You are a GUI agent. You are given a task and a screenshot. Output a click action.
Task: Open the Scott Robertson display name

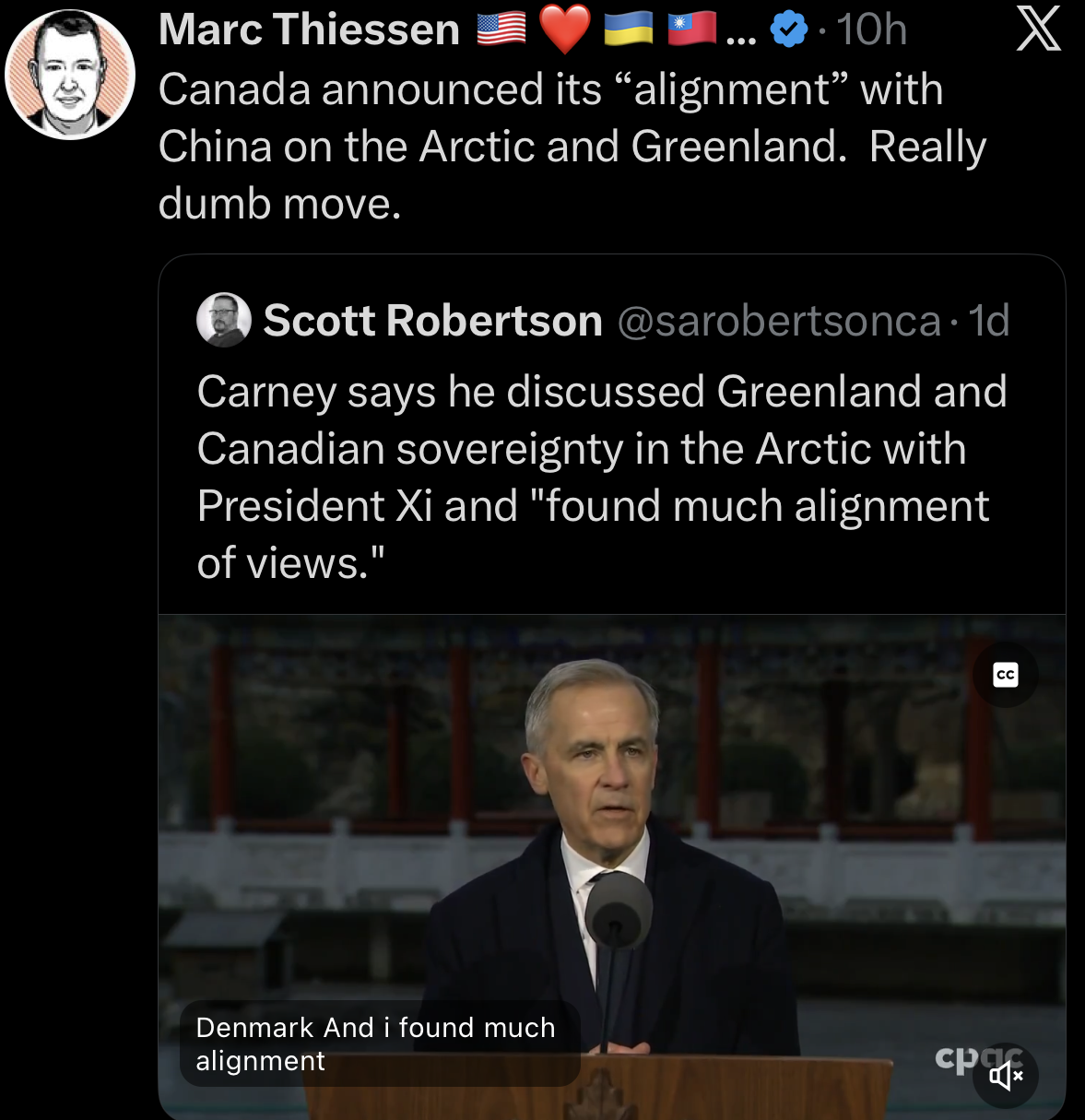pyautogui.click(x=432, y=321)
